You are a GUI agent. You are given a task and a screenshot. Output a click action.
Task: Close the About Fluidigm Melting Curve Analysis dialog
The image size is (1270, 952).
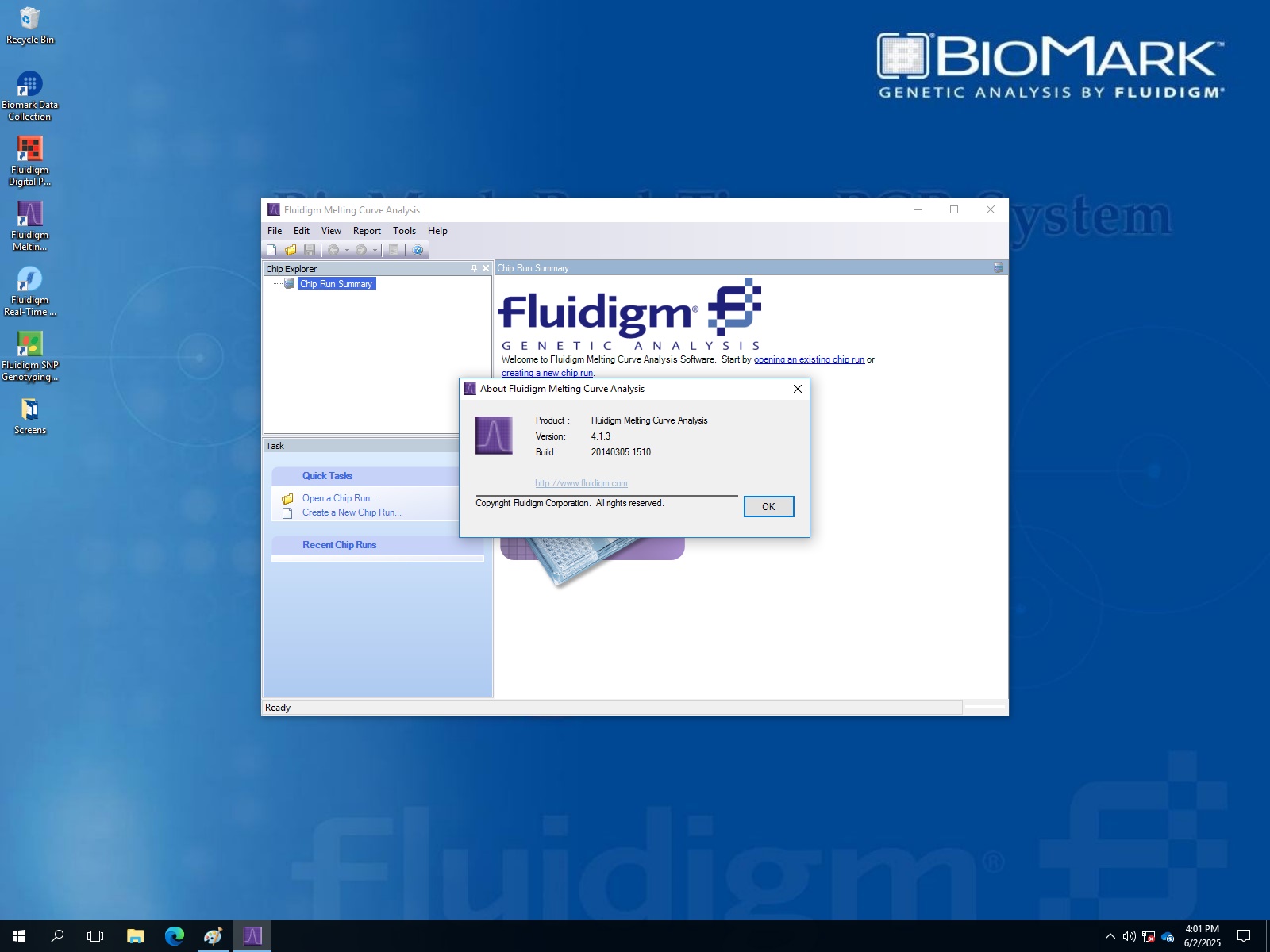click(x=798, y=389)
